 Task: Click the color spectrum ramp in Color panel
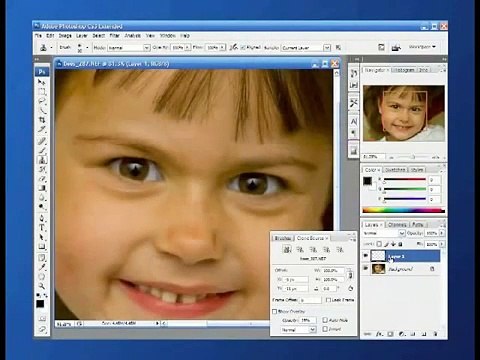(404, 210)
